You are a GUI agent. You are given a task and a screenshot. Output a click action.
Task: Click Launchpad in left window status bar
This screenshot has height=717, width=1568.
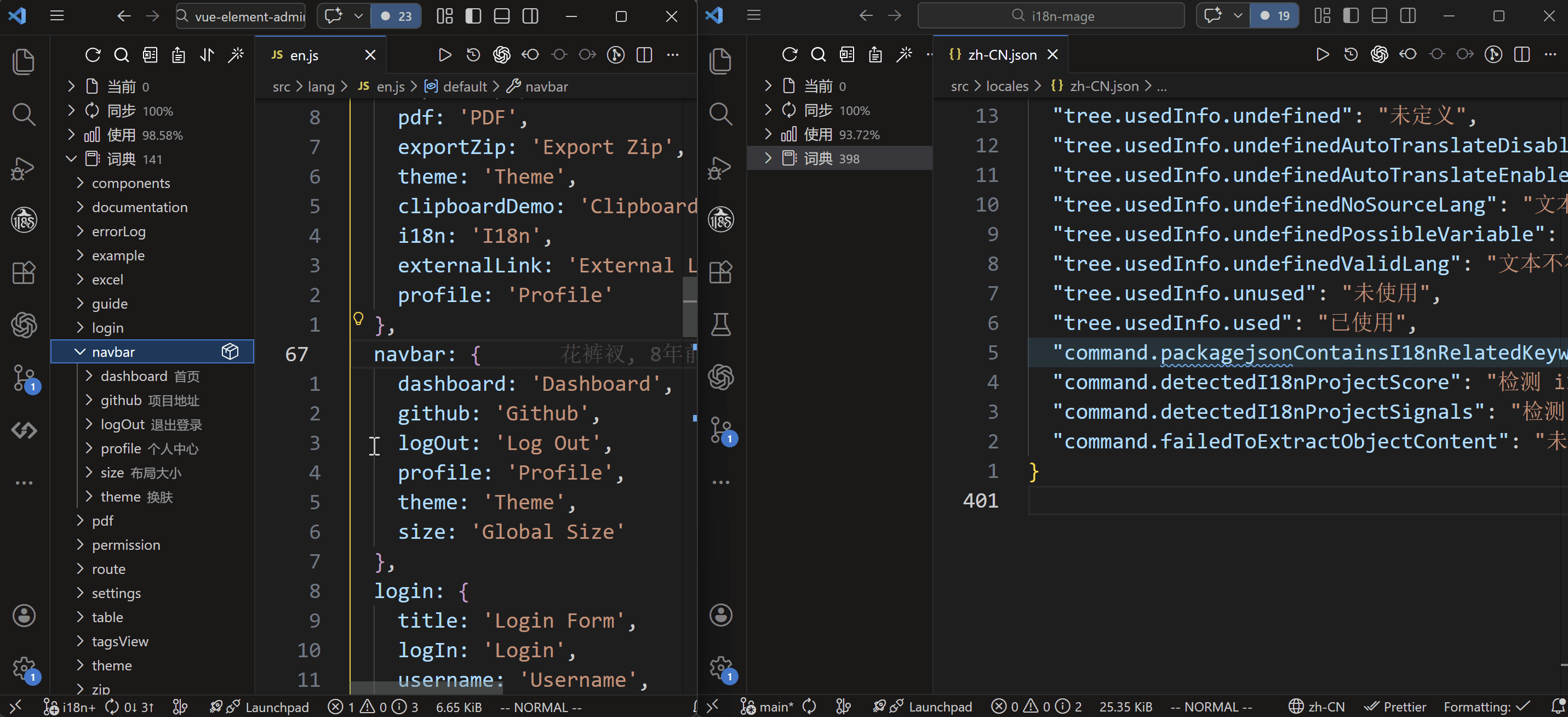pyautogui.click(x=276, y=707)
